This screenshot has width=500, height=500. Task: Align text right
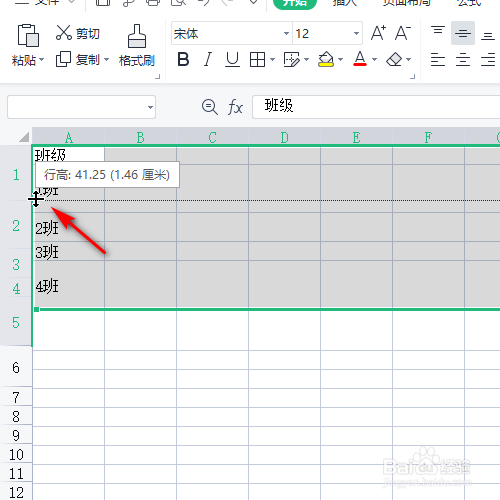click(488, 60)
